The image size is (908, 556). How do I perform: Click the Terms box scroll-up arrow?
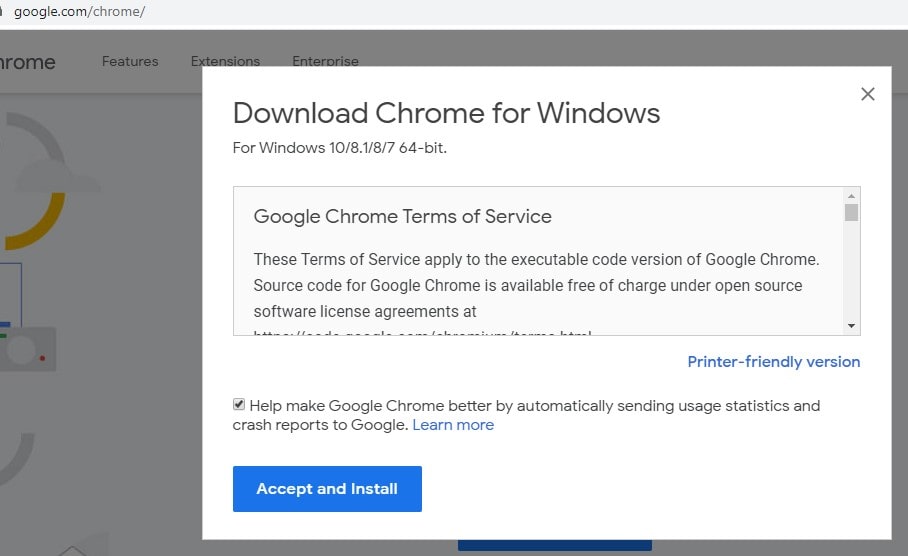pos(851,196)
